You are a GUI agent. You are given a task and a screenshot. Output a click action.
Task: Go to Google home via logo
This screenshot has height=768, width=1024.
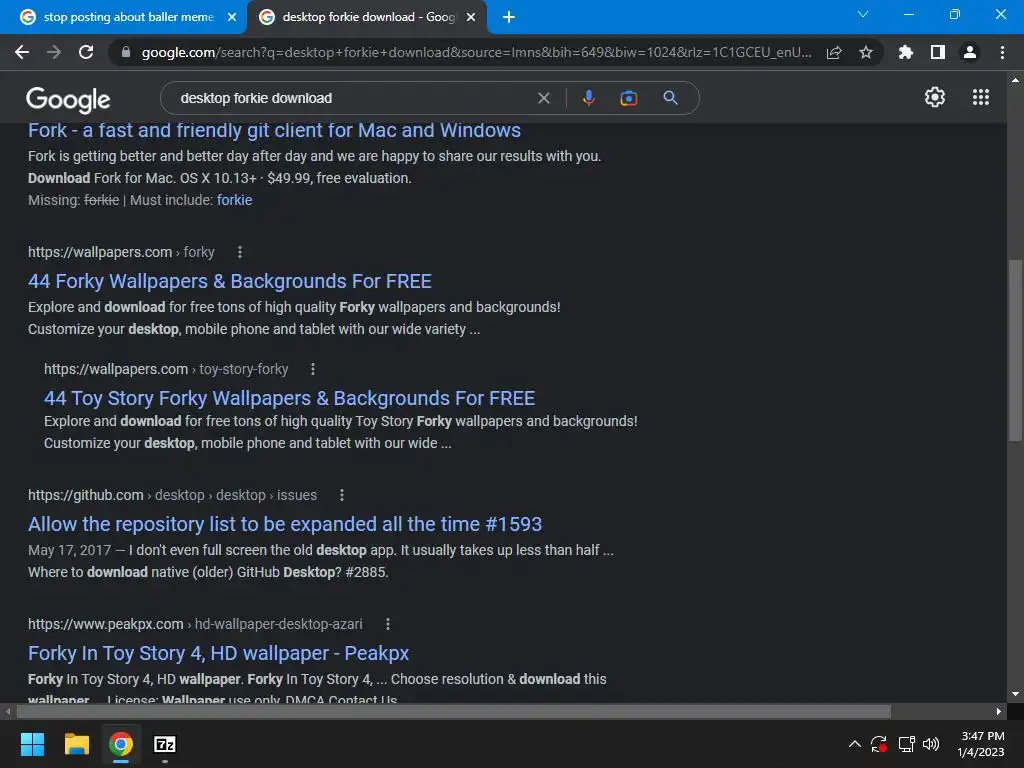tap(68, 99)
